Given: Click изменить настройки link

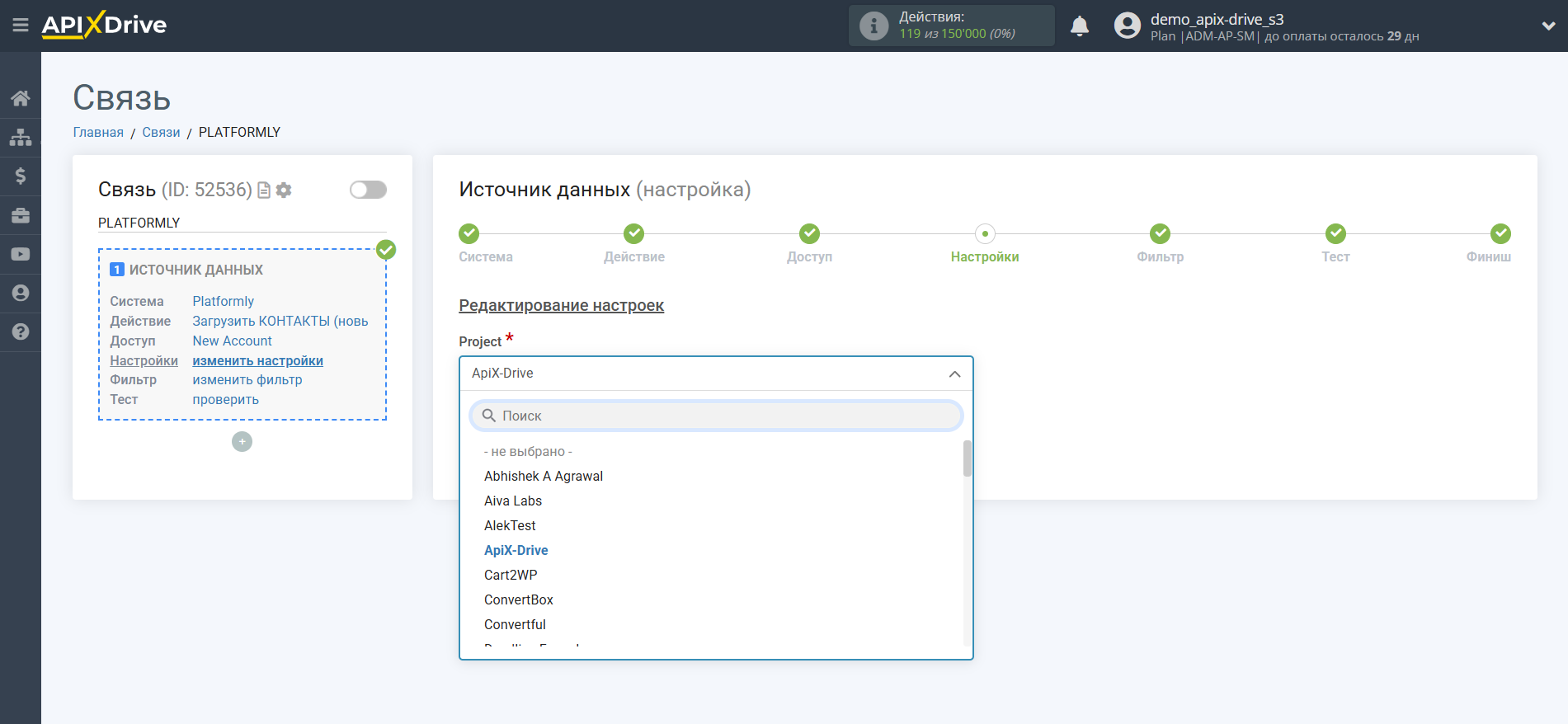Looking at the screenshot, I should tap(257, 360).
